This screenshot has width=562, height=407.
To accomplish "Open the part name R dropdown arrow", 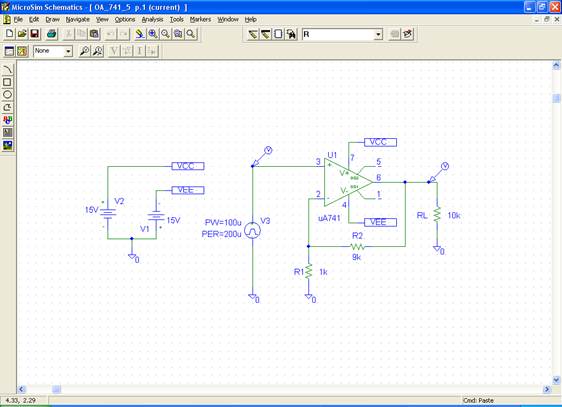I will click(378, 34).
